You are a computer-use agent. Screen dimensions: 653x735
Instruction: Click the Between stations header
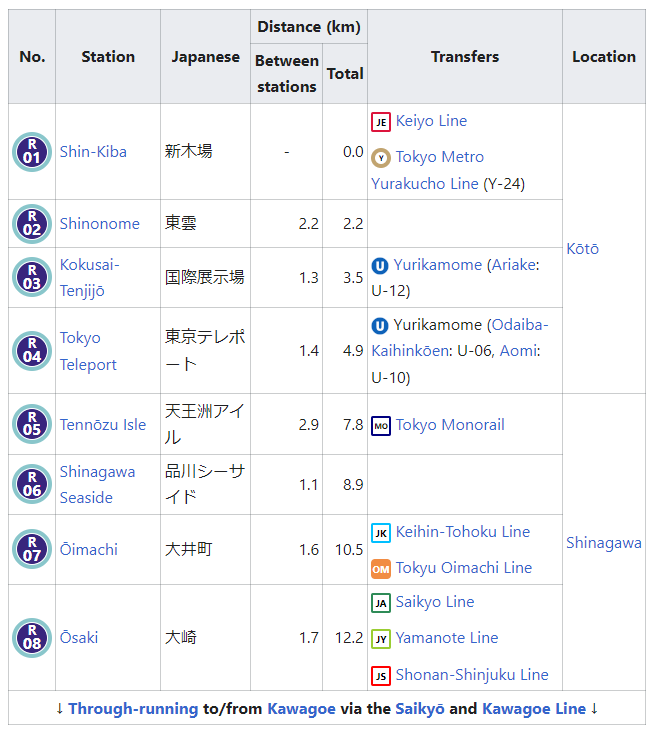coord(286,74)
